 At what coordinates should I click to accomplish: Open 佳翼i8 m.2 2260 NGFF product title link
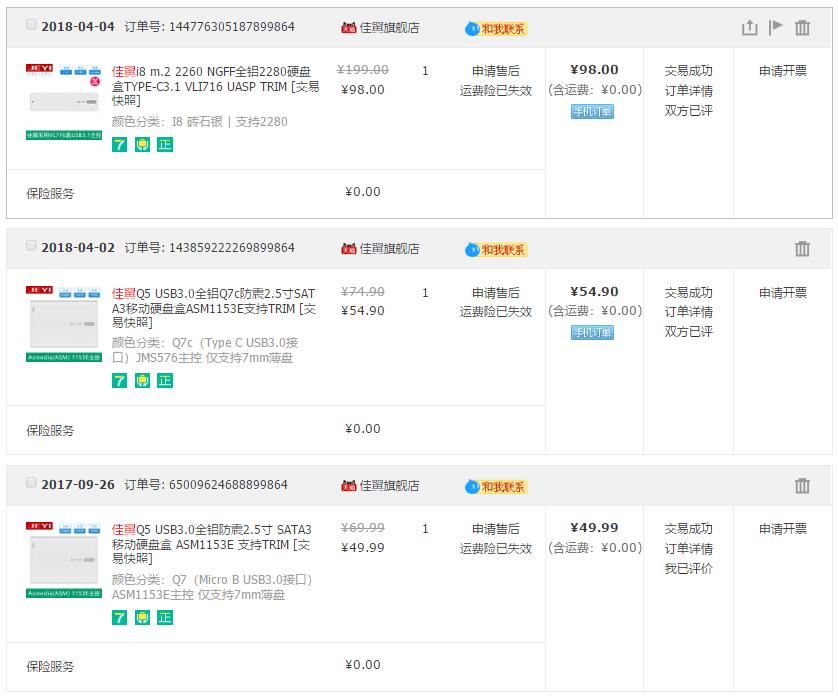click(x=215, y=86)
